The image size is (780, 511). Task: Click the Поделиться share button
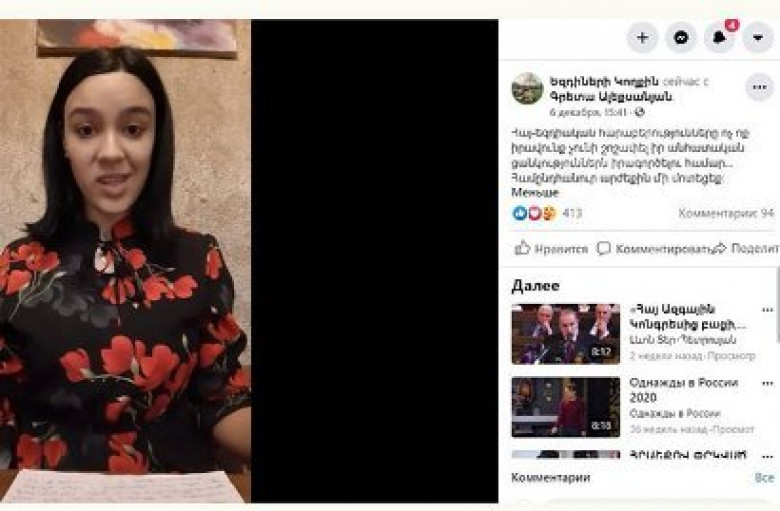pyautogui.click(x=747, y=248)
